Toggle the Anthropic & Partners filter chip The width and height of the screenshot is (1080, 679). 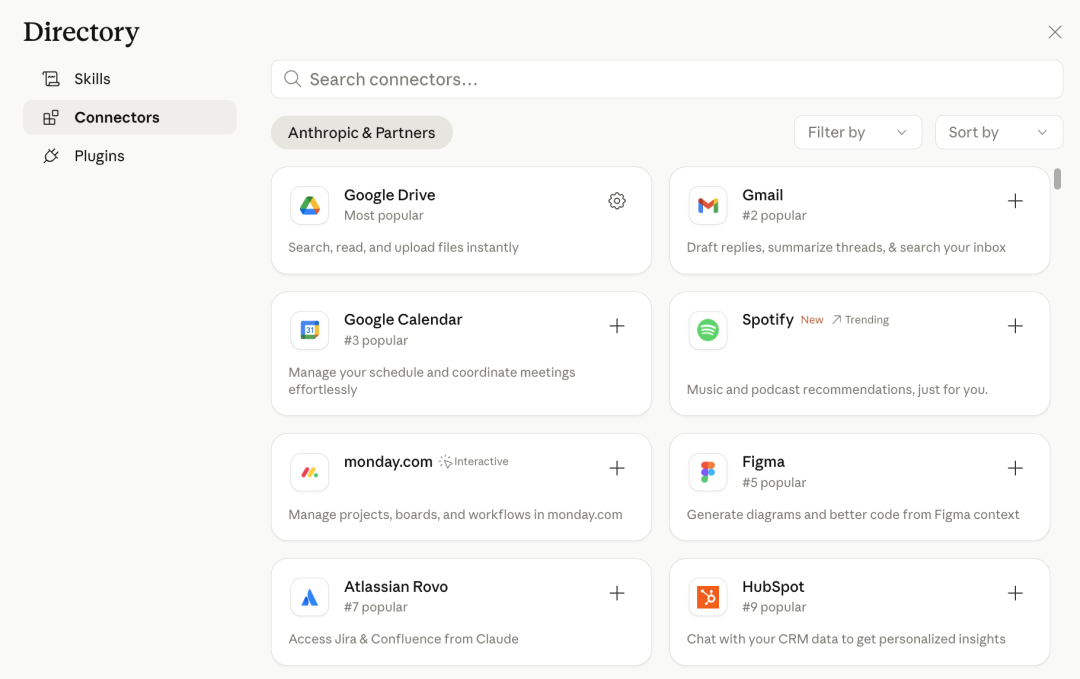coord(361,133)
